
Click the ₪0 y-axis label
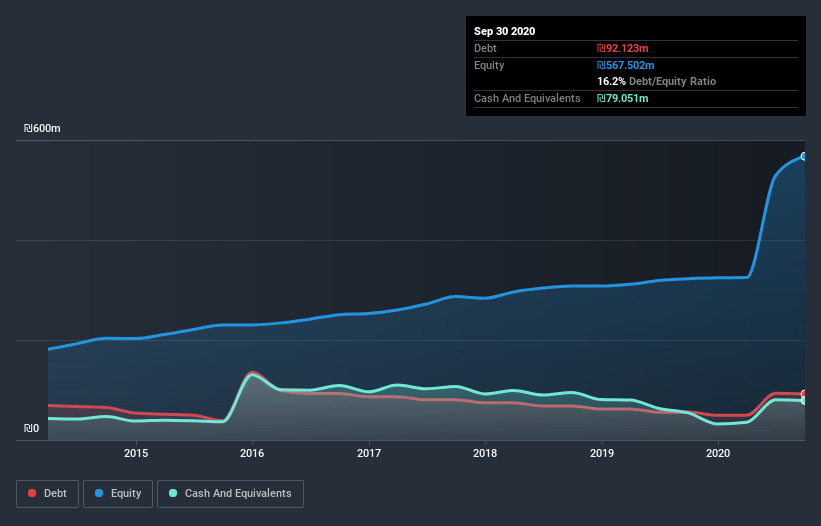pyautogui.click(x=31, y=428)
